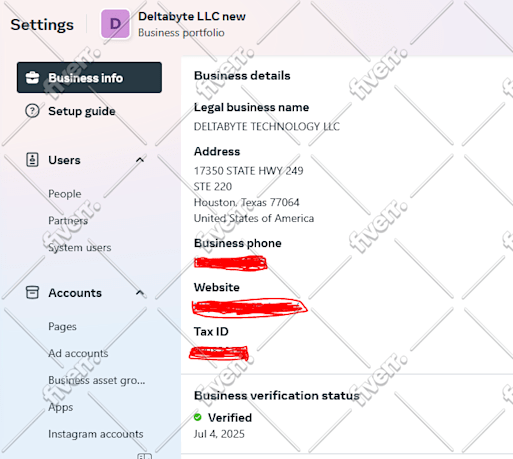
Task: Click the briefcase icon in Business info
Action: tap(32, 78)
